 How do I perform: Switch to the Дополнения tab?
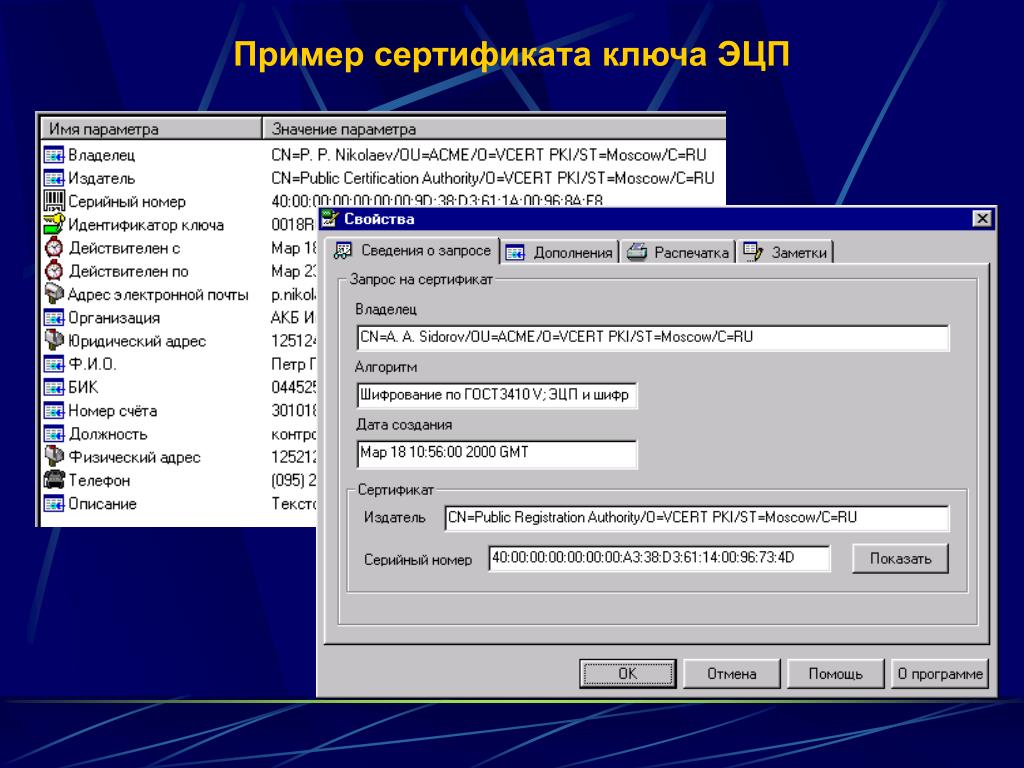tap(560, 252)
